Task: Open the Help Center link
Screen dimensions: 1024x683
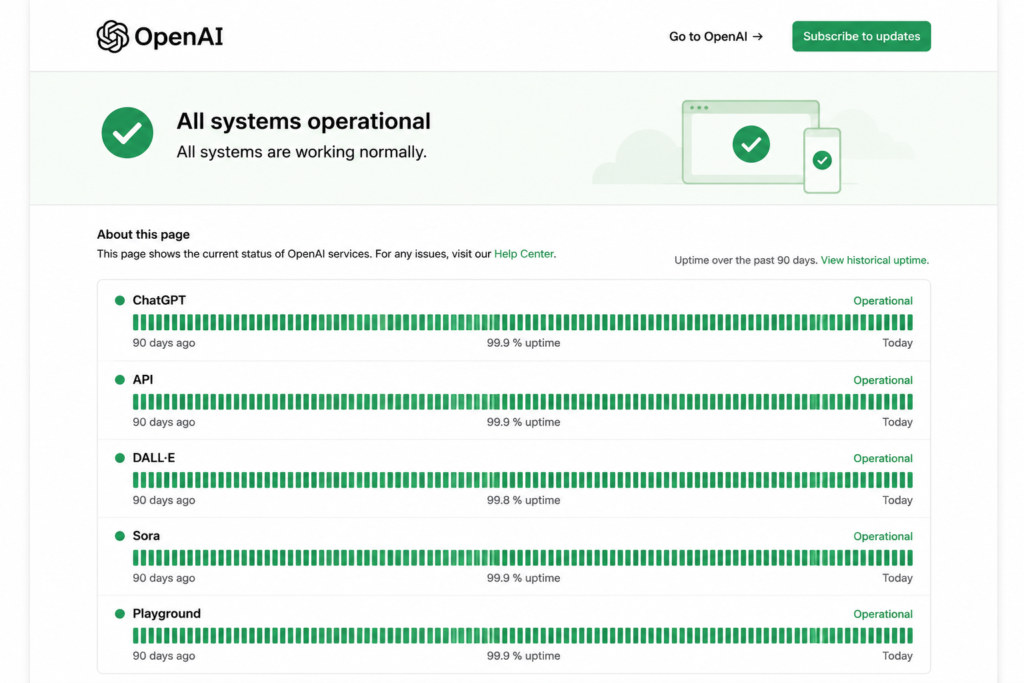Action: (x=524, y=254)
